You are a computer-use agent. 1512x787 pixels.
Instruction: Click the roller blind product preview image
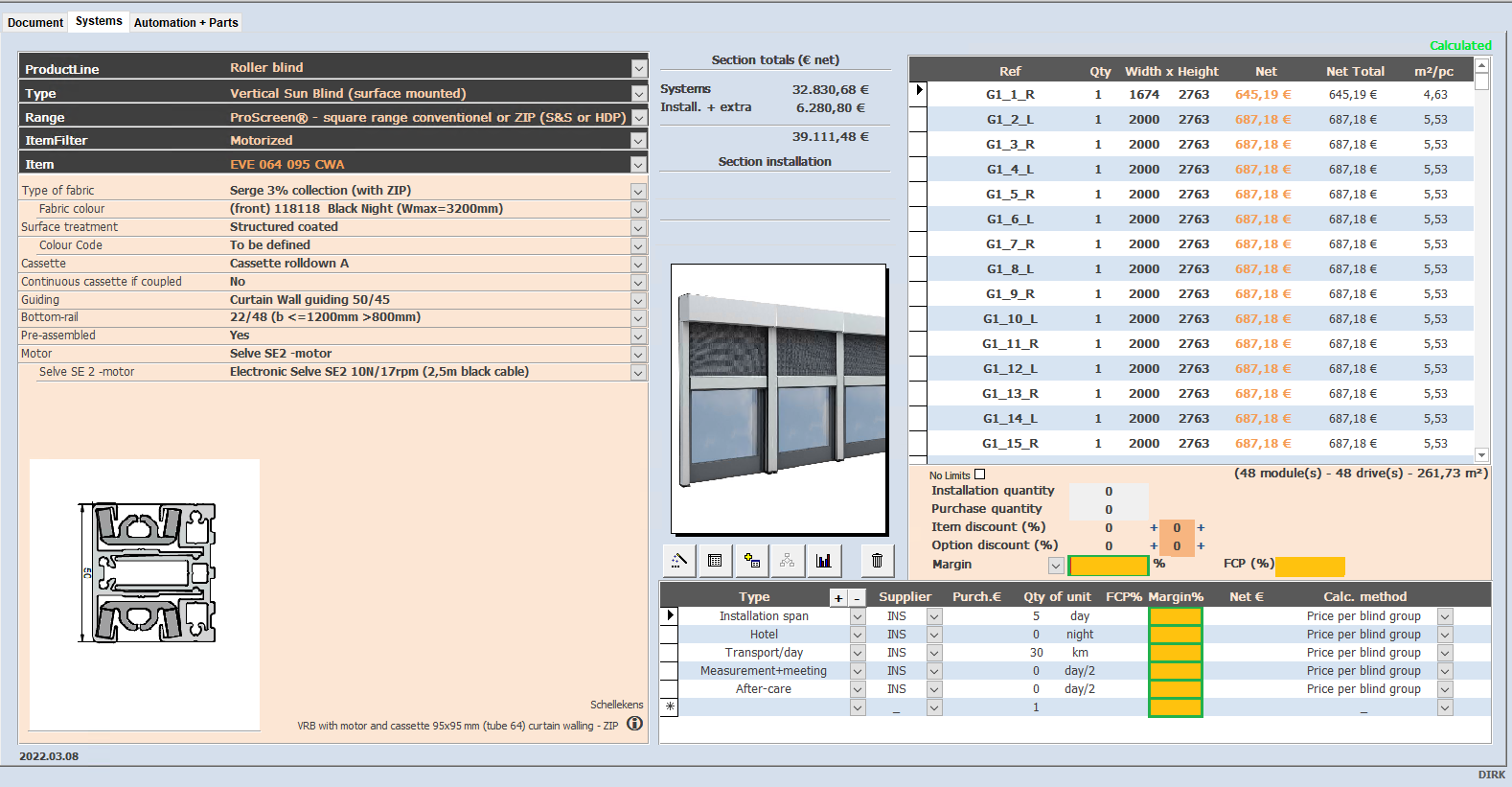779,399
